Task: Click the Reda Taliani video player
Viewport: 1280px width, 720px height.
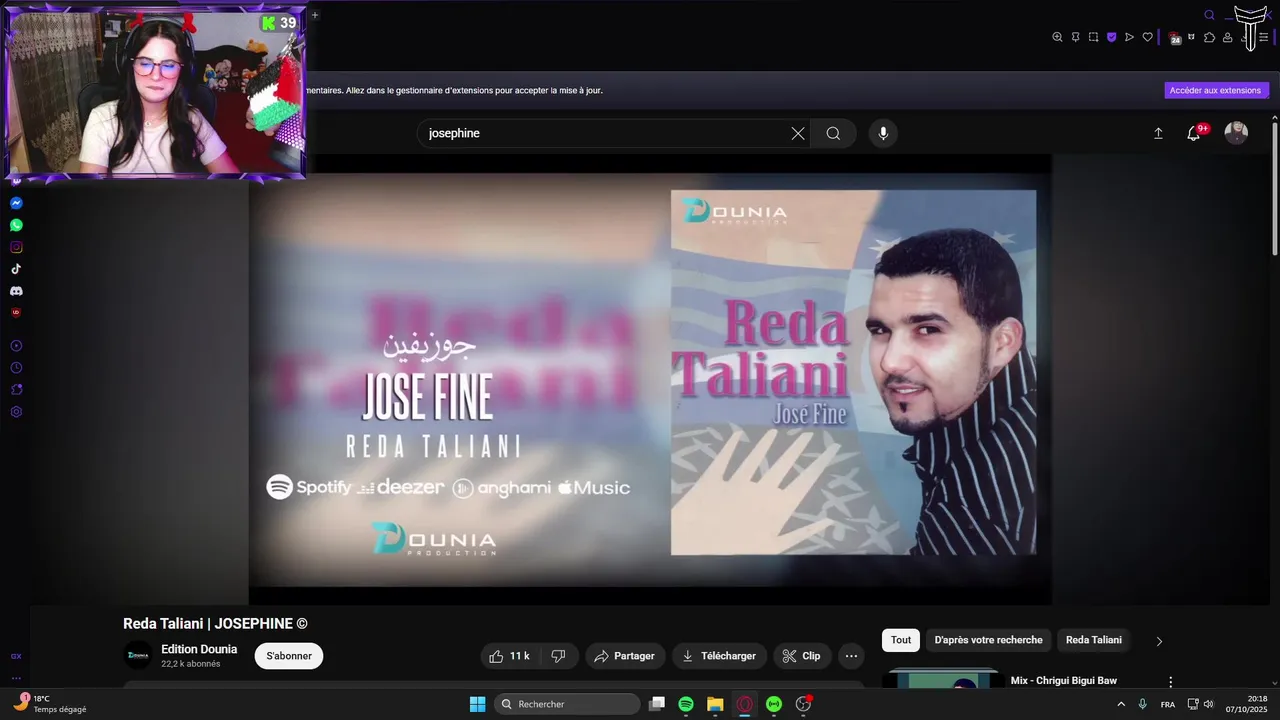Action: click(650, 380)
